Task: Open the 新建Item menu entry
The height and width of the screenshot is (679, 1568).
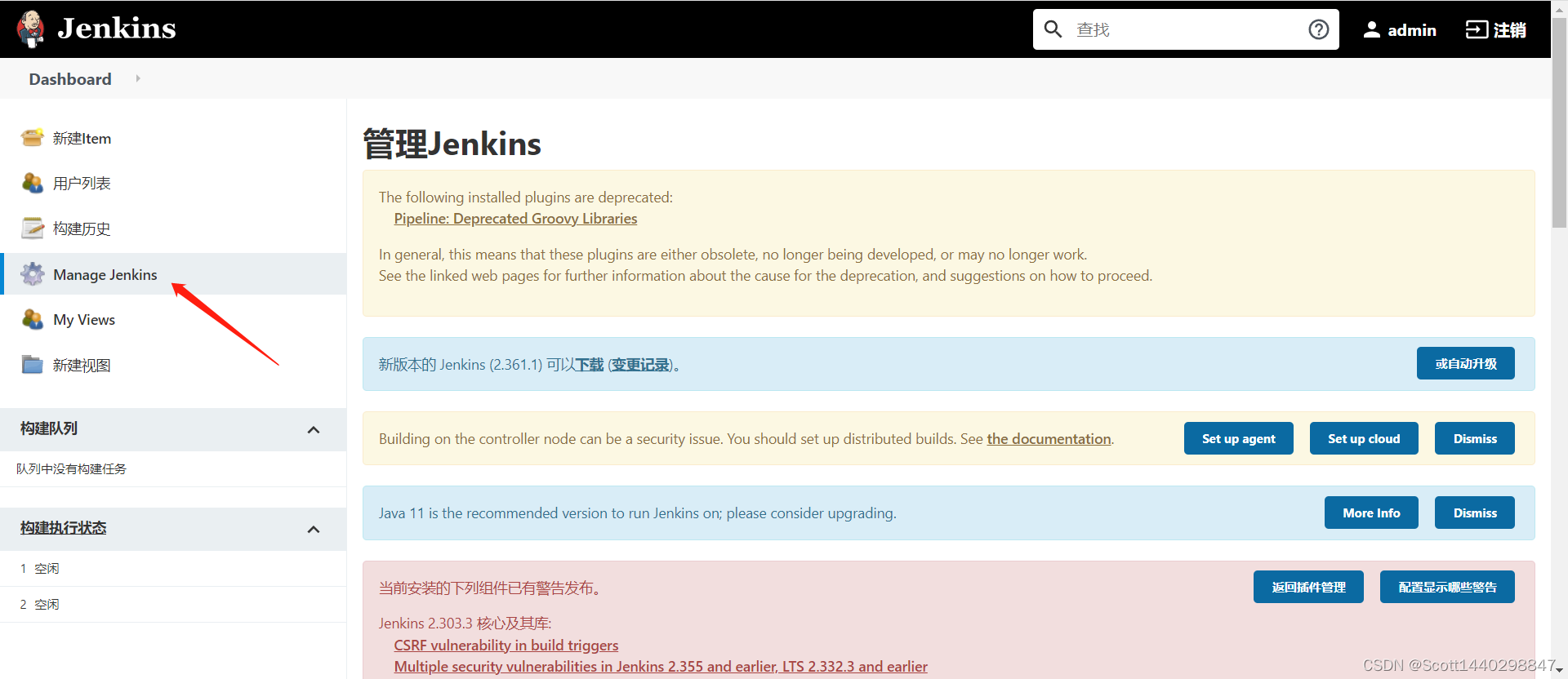Action: (x=82, y=139)
